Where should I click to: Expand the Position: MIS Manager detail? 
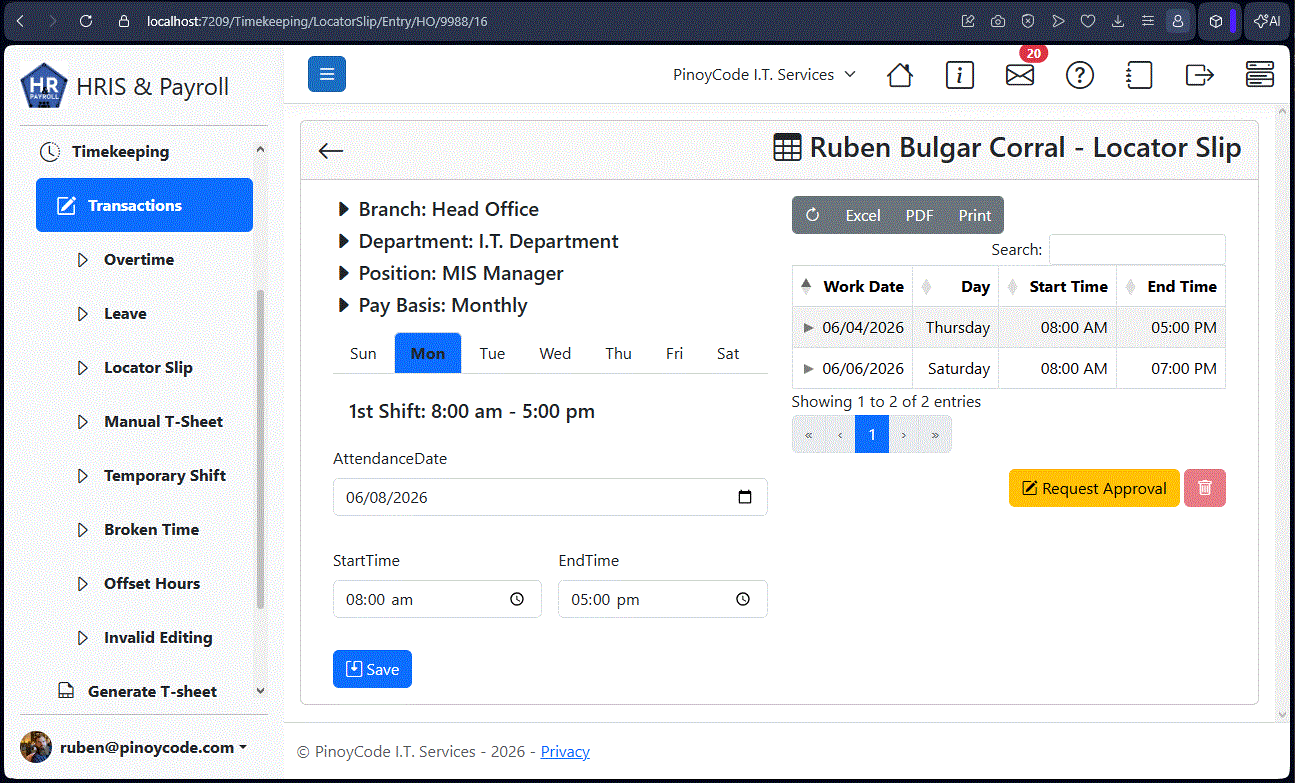point(451,273)
